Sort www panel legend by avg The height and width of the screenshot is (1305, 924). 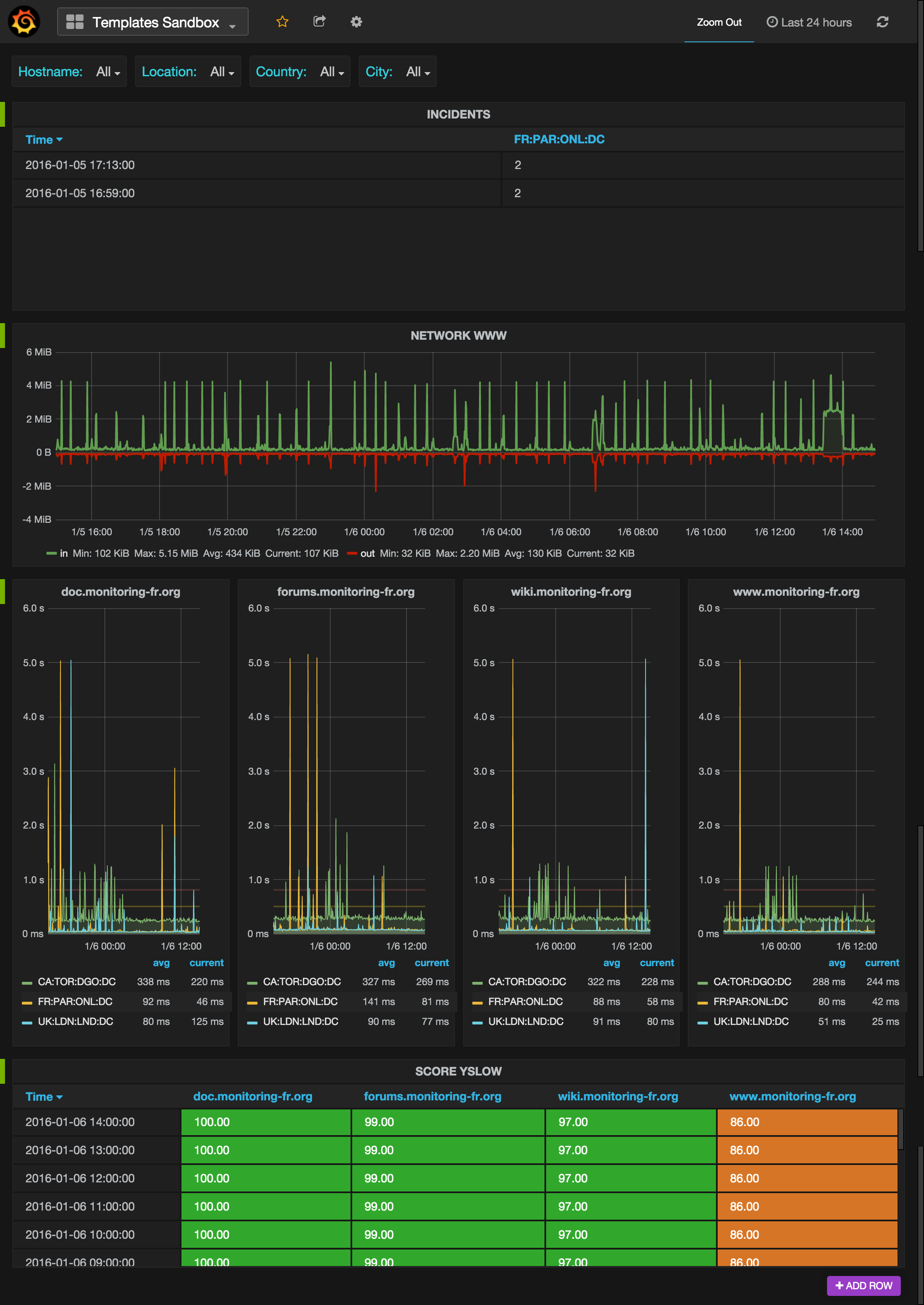pyautogui.click(x=837, y=962)
